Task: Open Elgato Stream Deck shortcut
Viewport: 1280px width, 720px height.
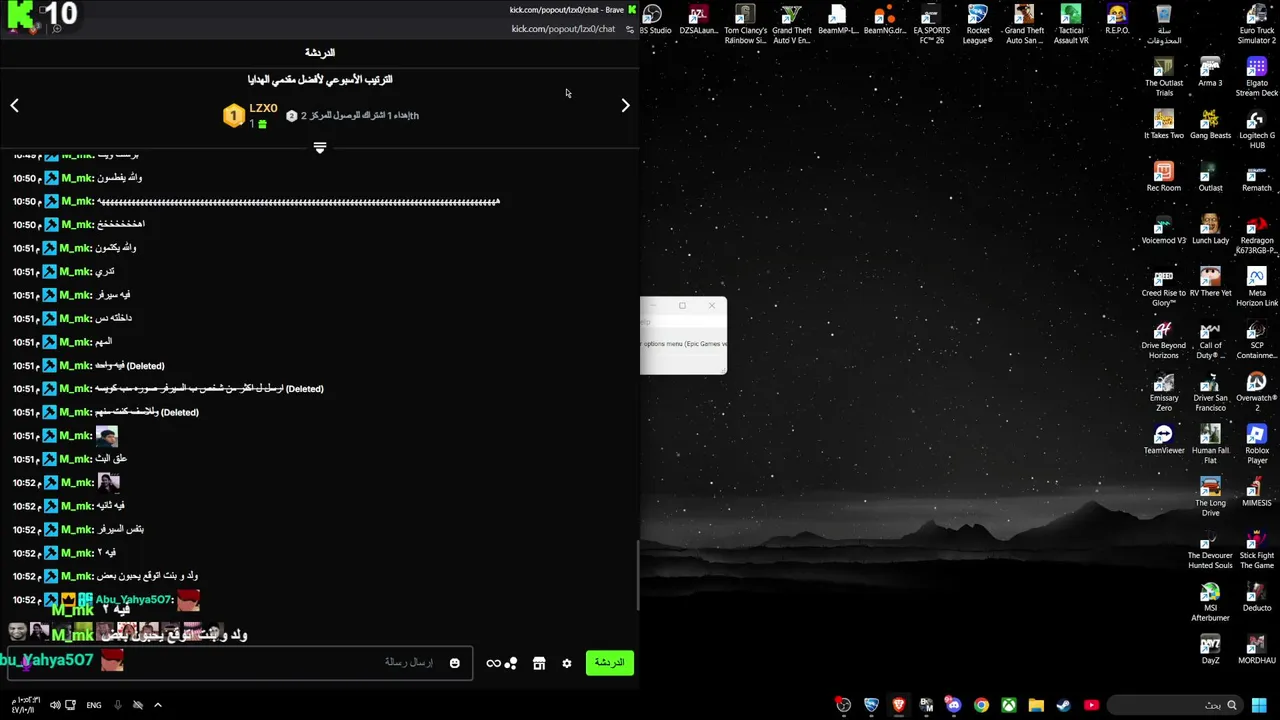Action: click(1256, 77)
